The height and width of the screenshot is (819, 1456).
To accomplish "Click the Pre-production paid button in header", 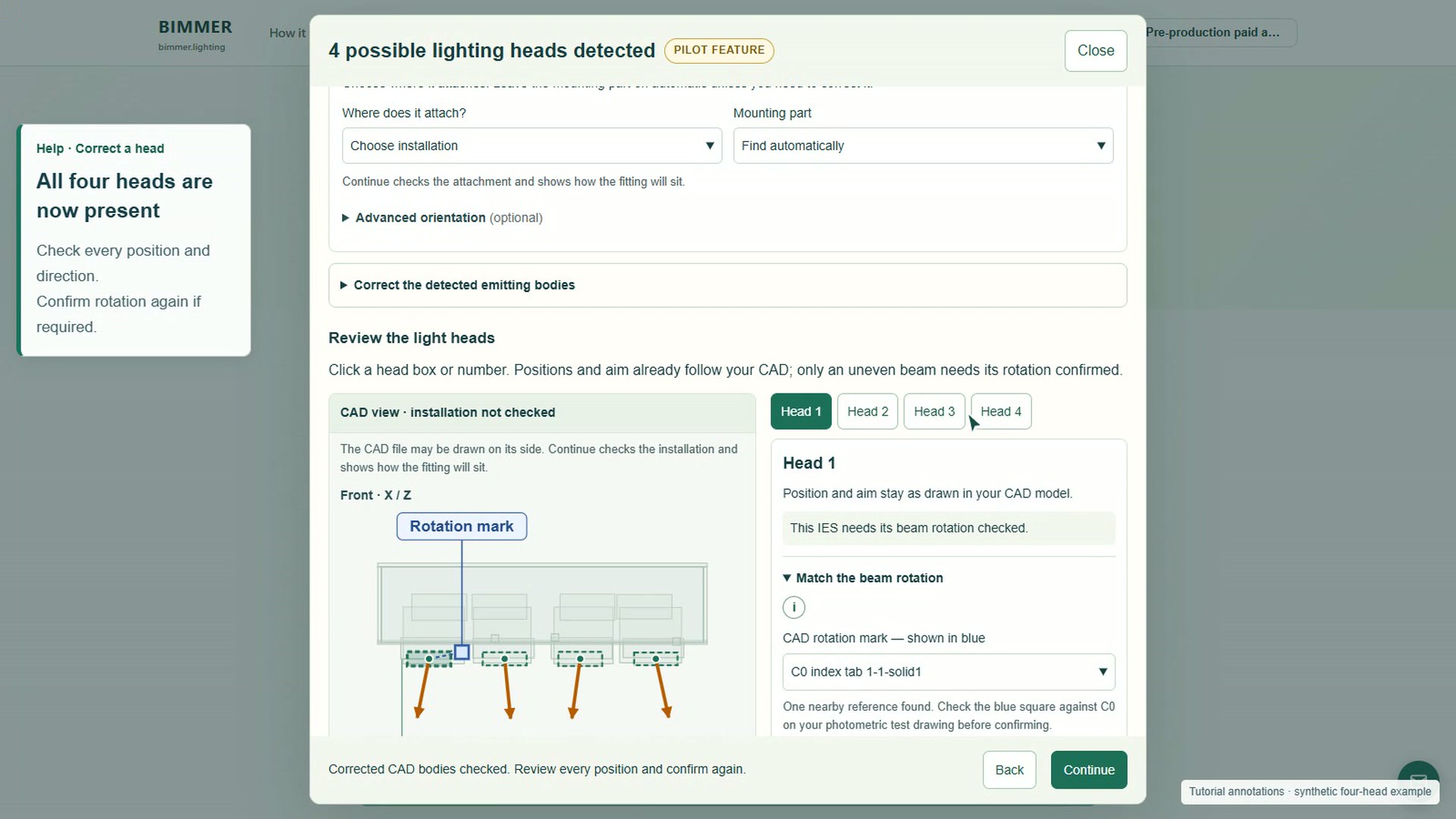I will click(1220, 33).
